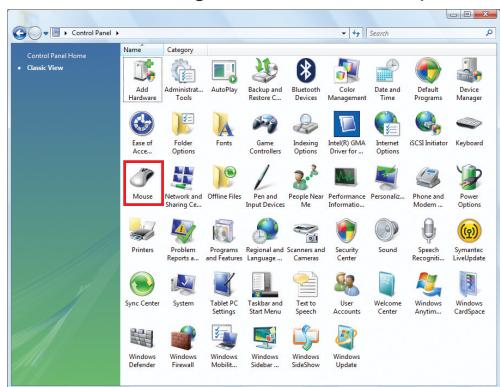Open Intel GMA Driver applet
This screenshot has width=500, height=387.
click(x=347, y=133)
